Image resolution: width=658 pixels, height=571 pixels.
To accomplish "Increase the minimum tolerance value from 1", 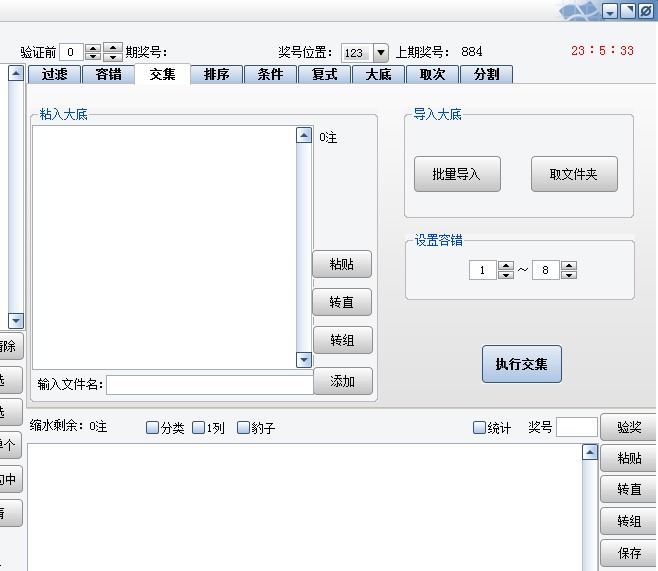I will [x=506, y=266].
